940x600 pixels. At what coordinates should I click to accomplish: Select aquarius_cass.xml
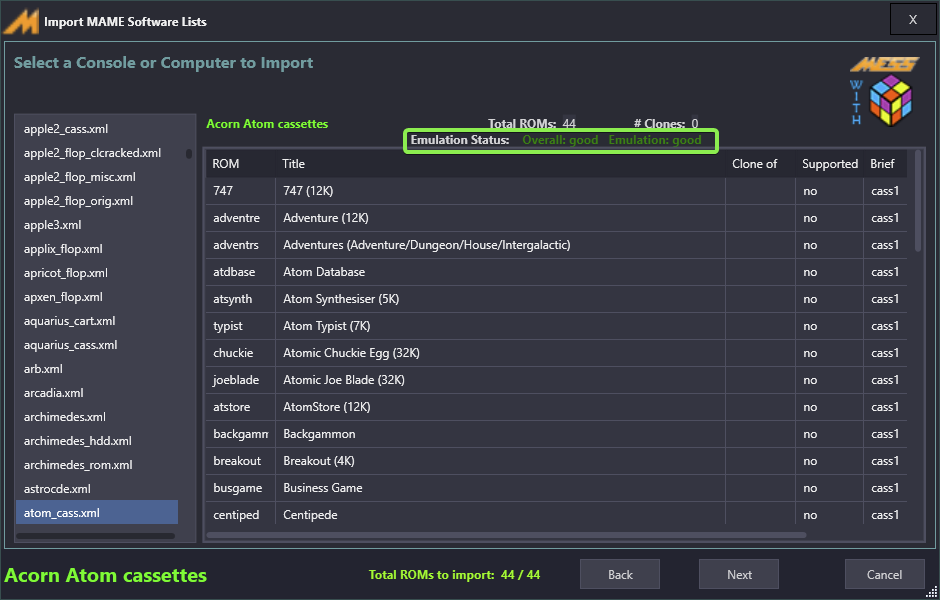(97, 345)
